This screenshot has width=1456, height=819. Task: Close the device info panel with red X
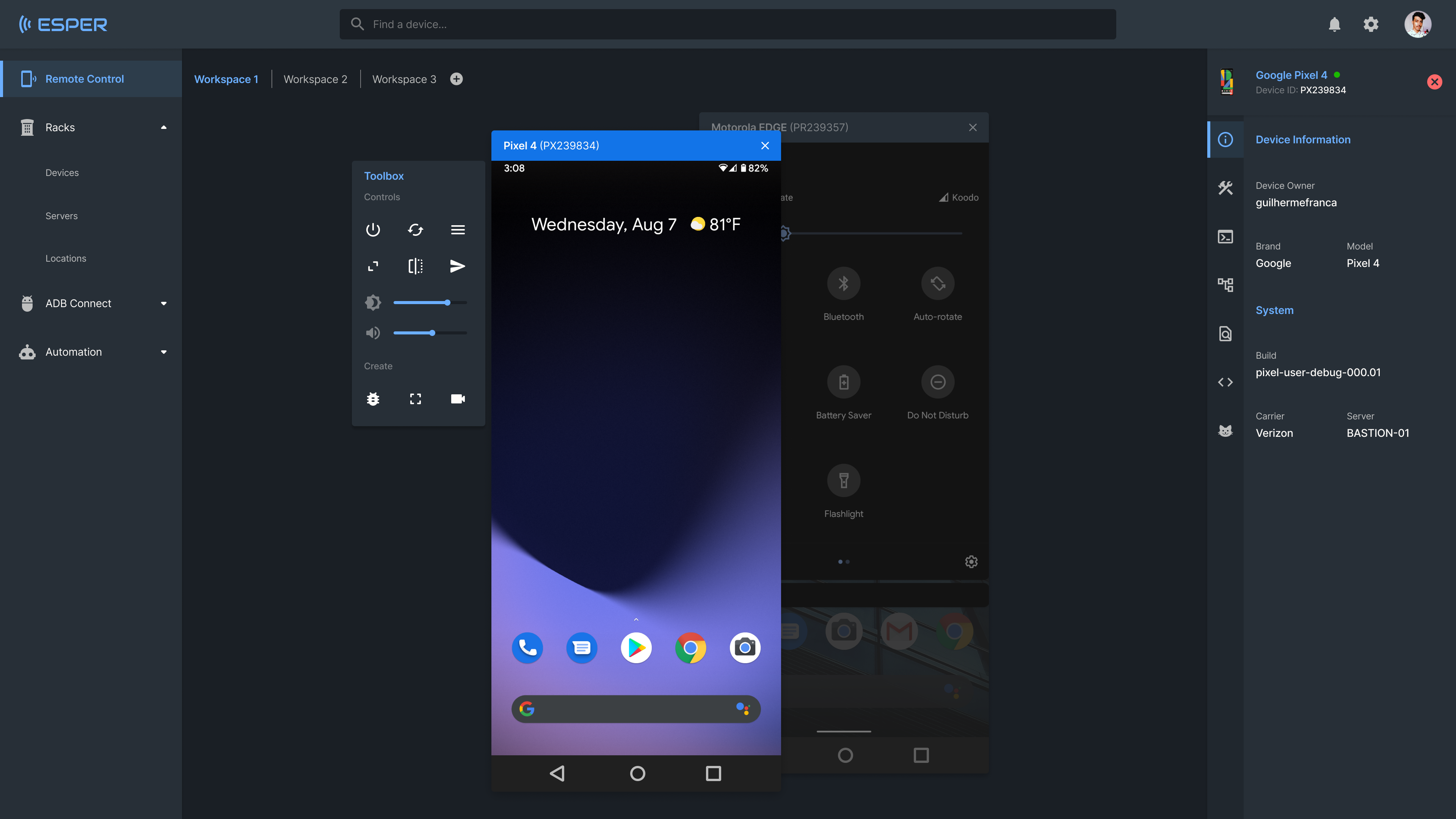pyautogui.click(x=1434, y=82)
